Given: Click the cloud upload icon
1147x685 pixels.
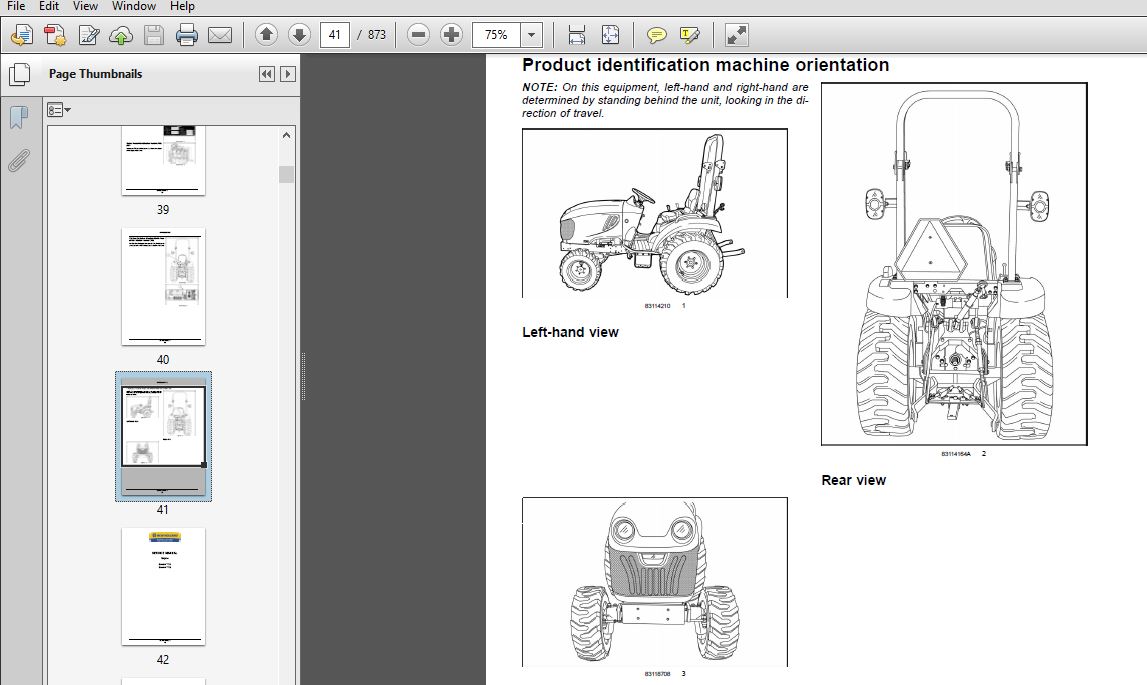Looking at the screenshot, I should pos(121,34).
